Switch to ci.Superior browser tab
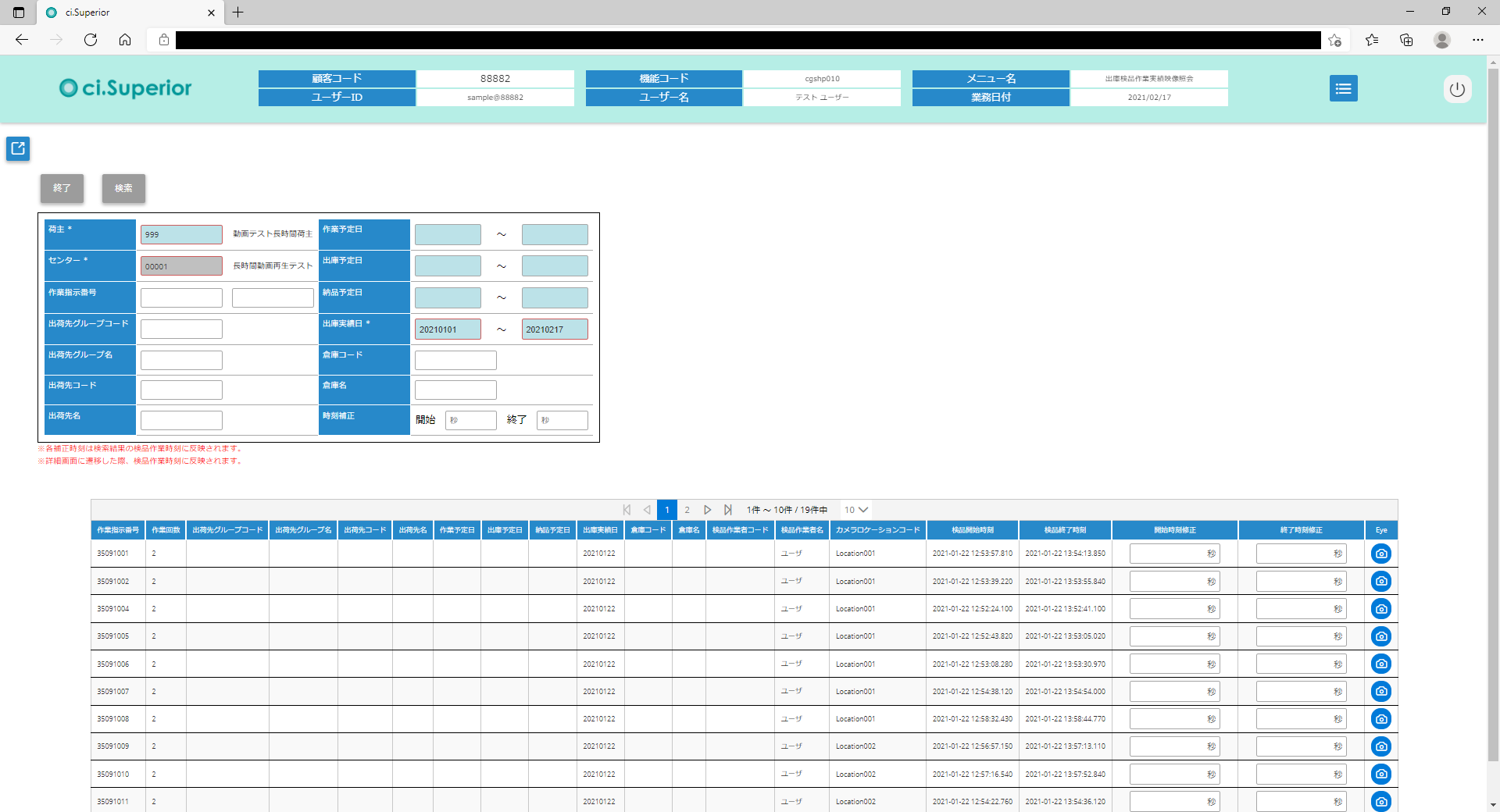1500x812 pixels. 130,12
